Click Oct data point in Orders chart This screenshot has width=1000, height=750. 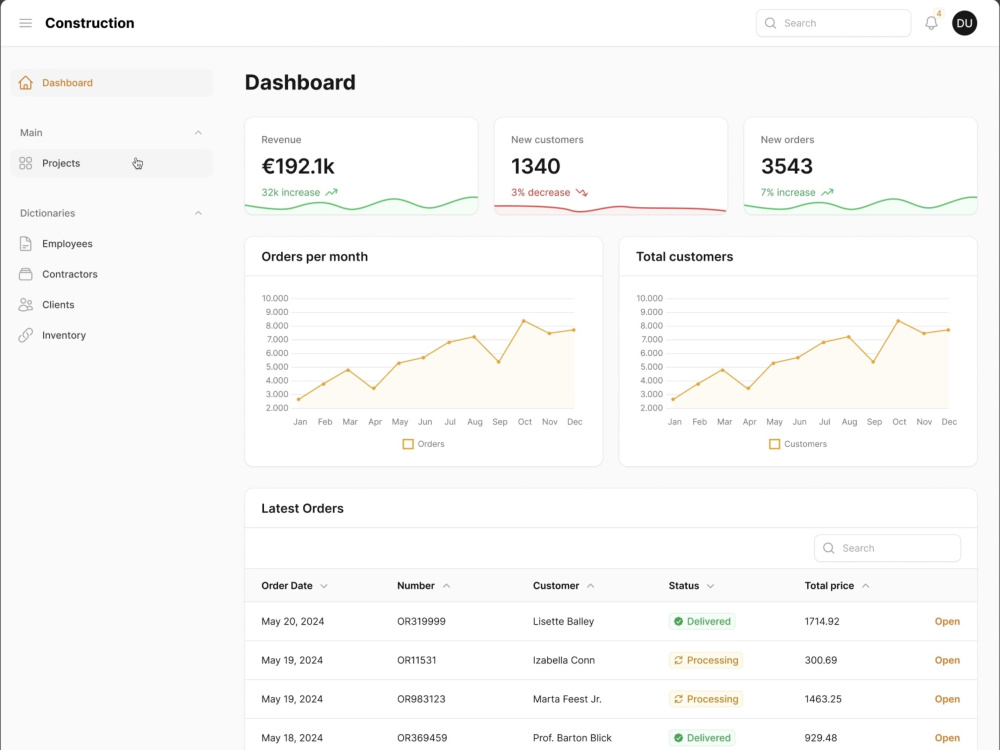point(524,321)
